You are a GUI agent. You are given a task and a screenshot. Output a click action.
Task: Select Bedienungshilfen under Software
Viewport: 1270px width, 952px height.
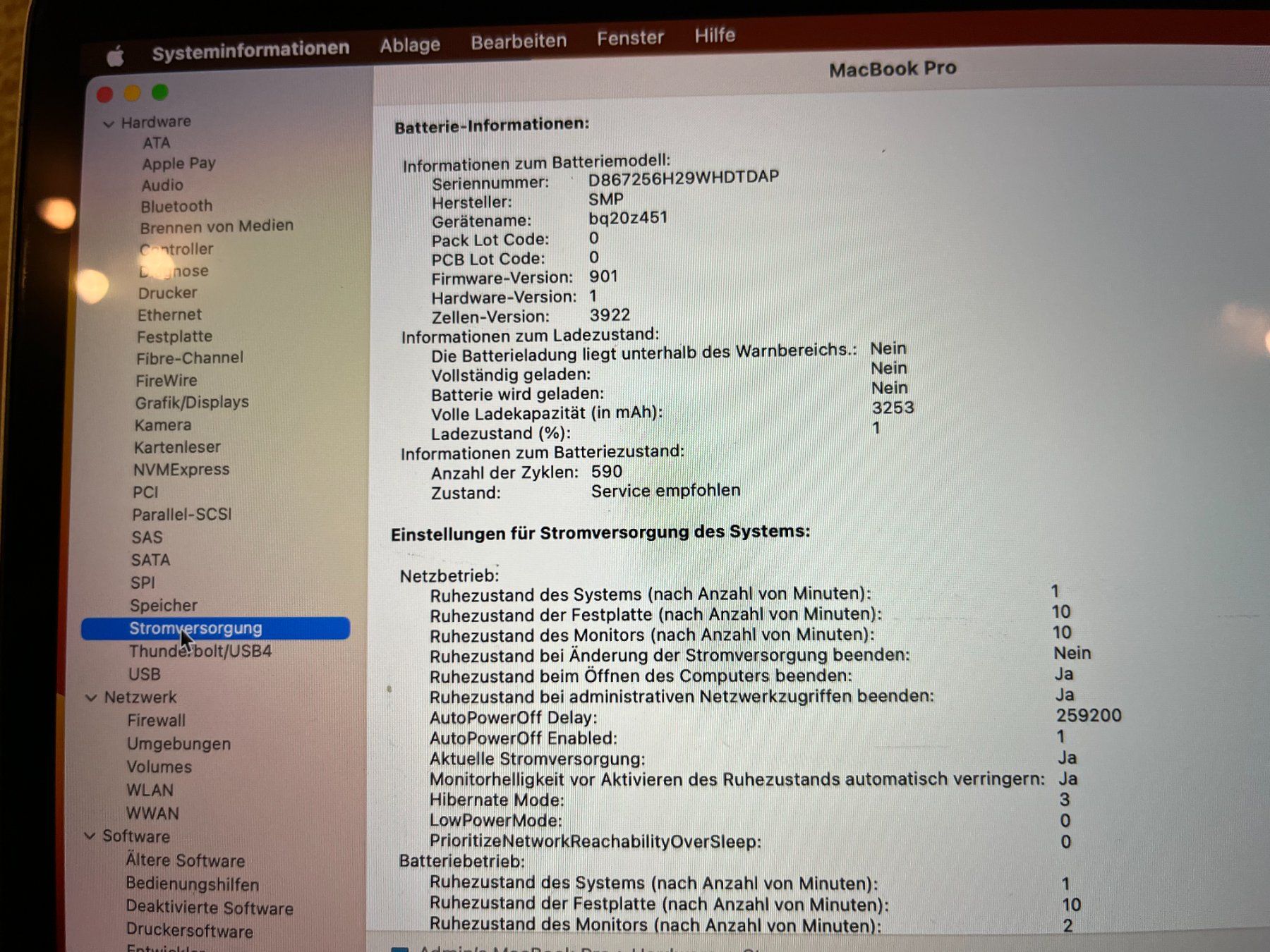click(x=192, y=884)
